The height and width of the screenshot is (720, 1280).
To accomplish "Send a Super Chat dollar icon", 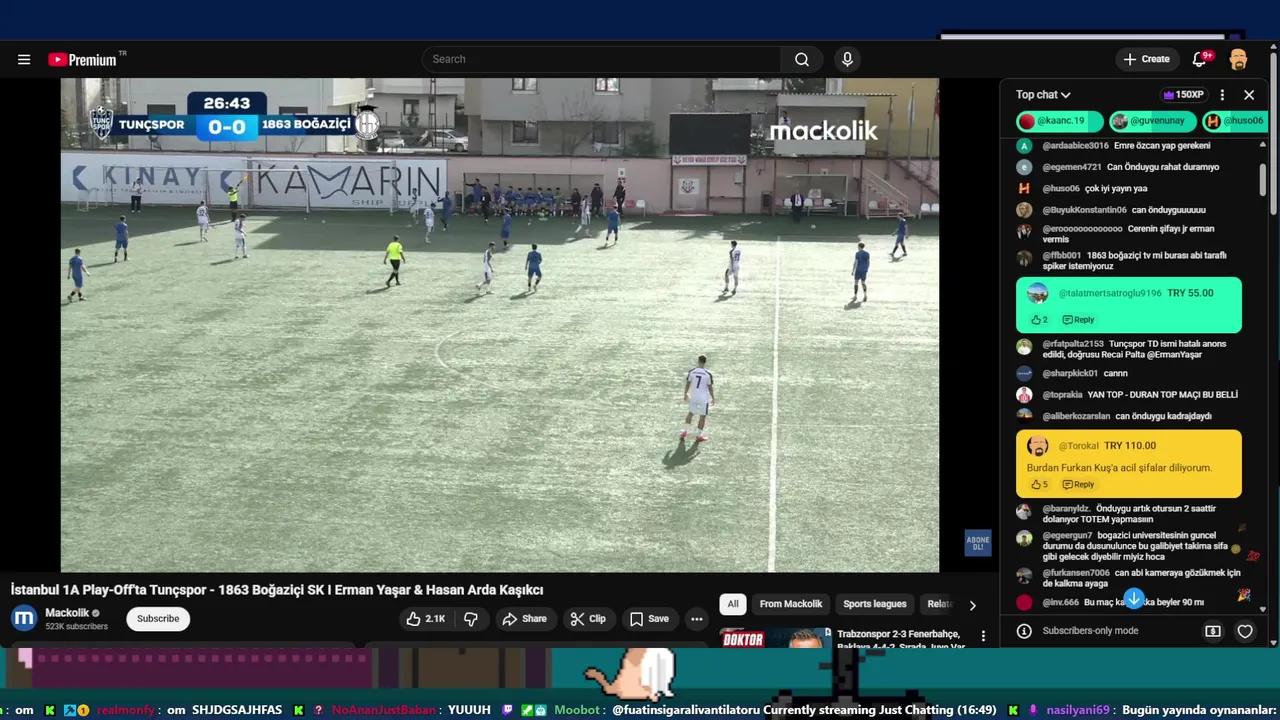I will coord(1213,631).
